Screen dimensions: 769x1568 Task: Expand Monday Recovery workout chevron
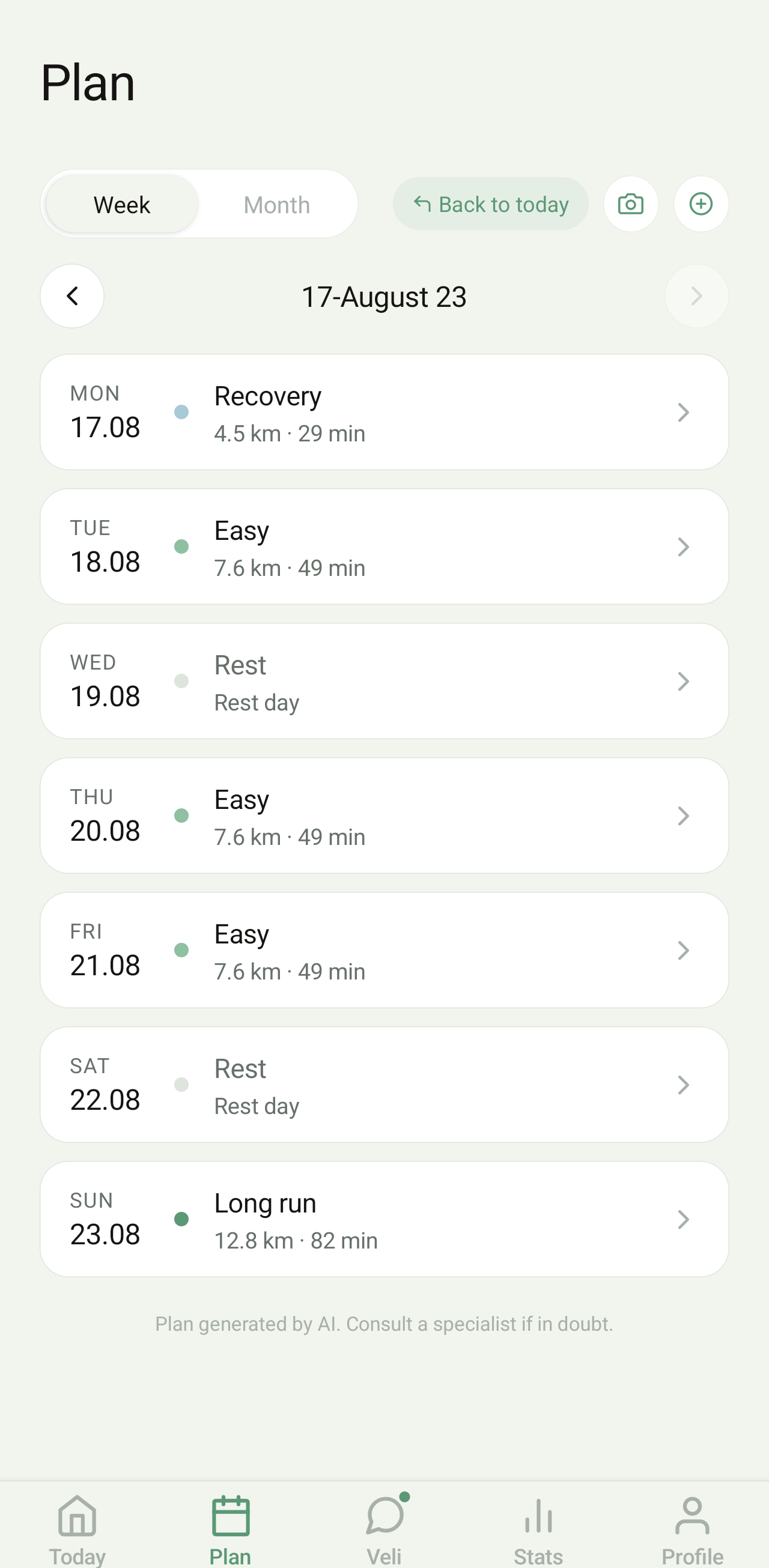(683, 412)
